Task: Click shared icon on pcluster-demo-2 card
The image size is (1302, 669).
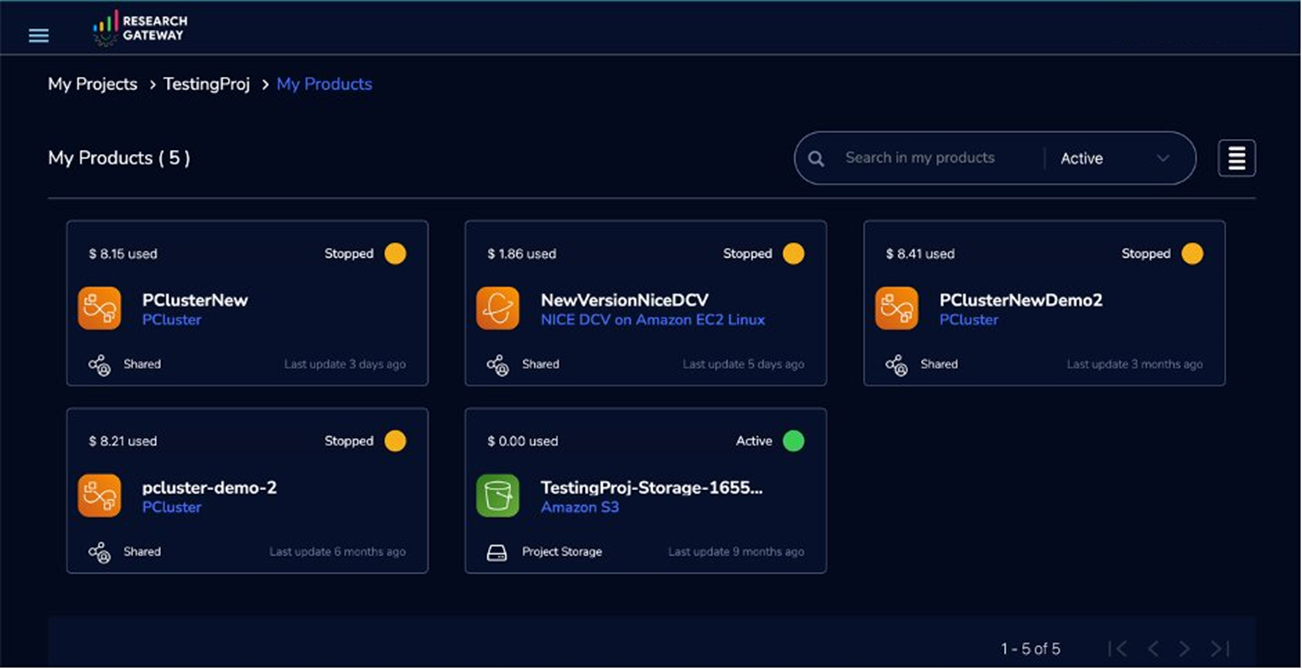Action: coord(99,552)
